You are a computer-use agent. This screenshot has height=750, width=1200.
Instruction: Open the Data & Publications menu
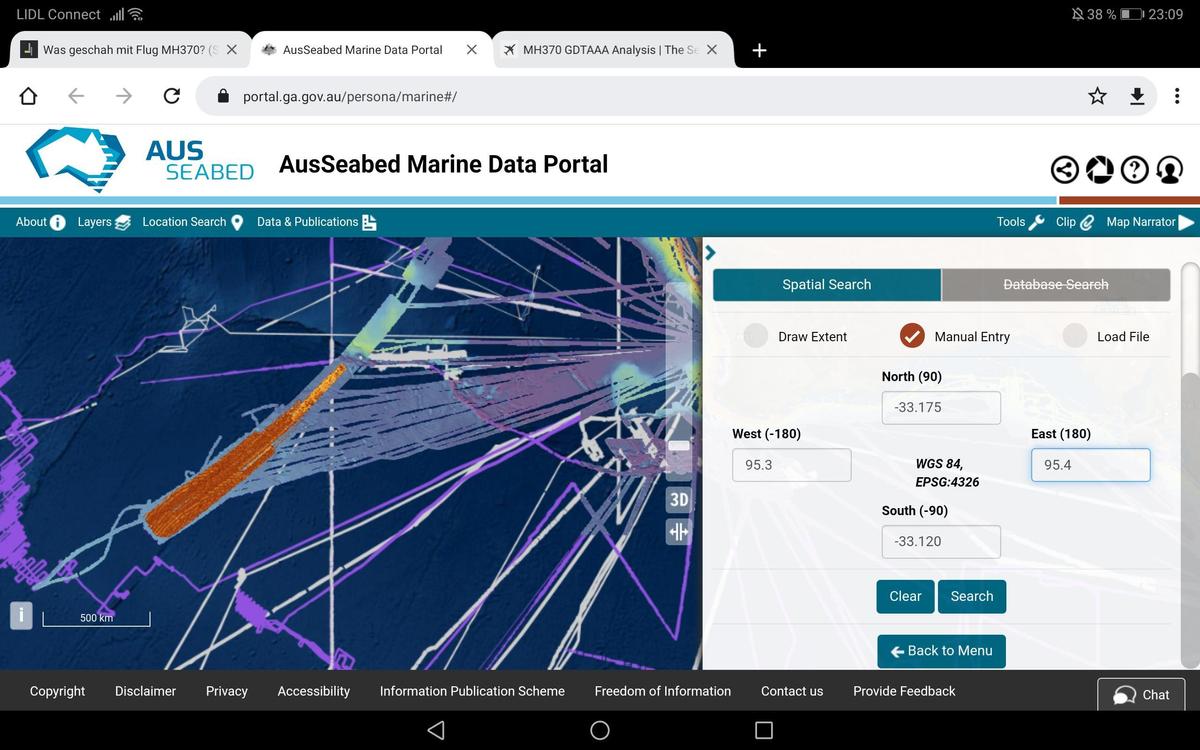(316, 222)
